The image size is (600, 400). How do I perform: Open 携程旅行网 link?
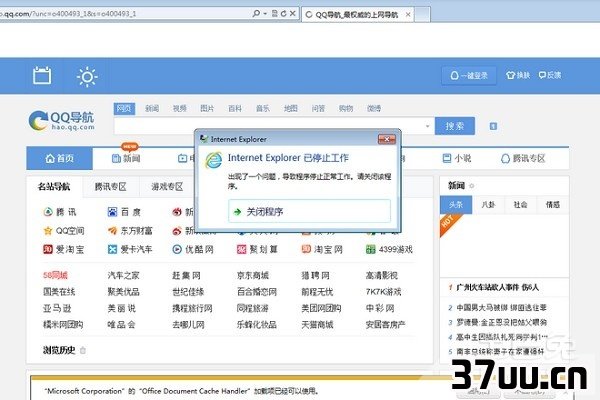pos(192,308)
